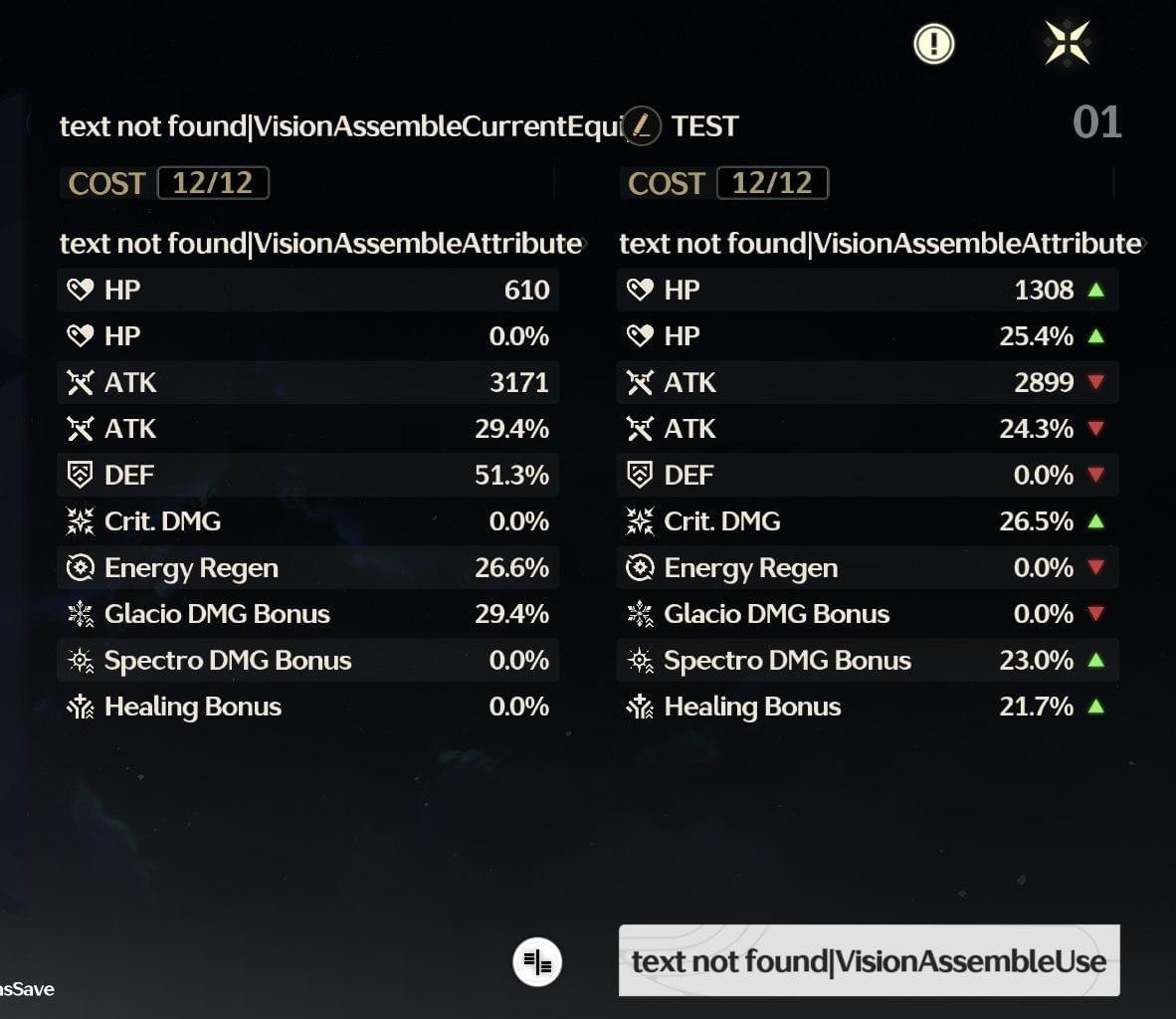Click the exclamation info icon

[934, 44]
